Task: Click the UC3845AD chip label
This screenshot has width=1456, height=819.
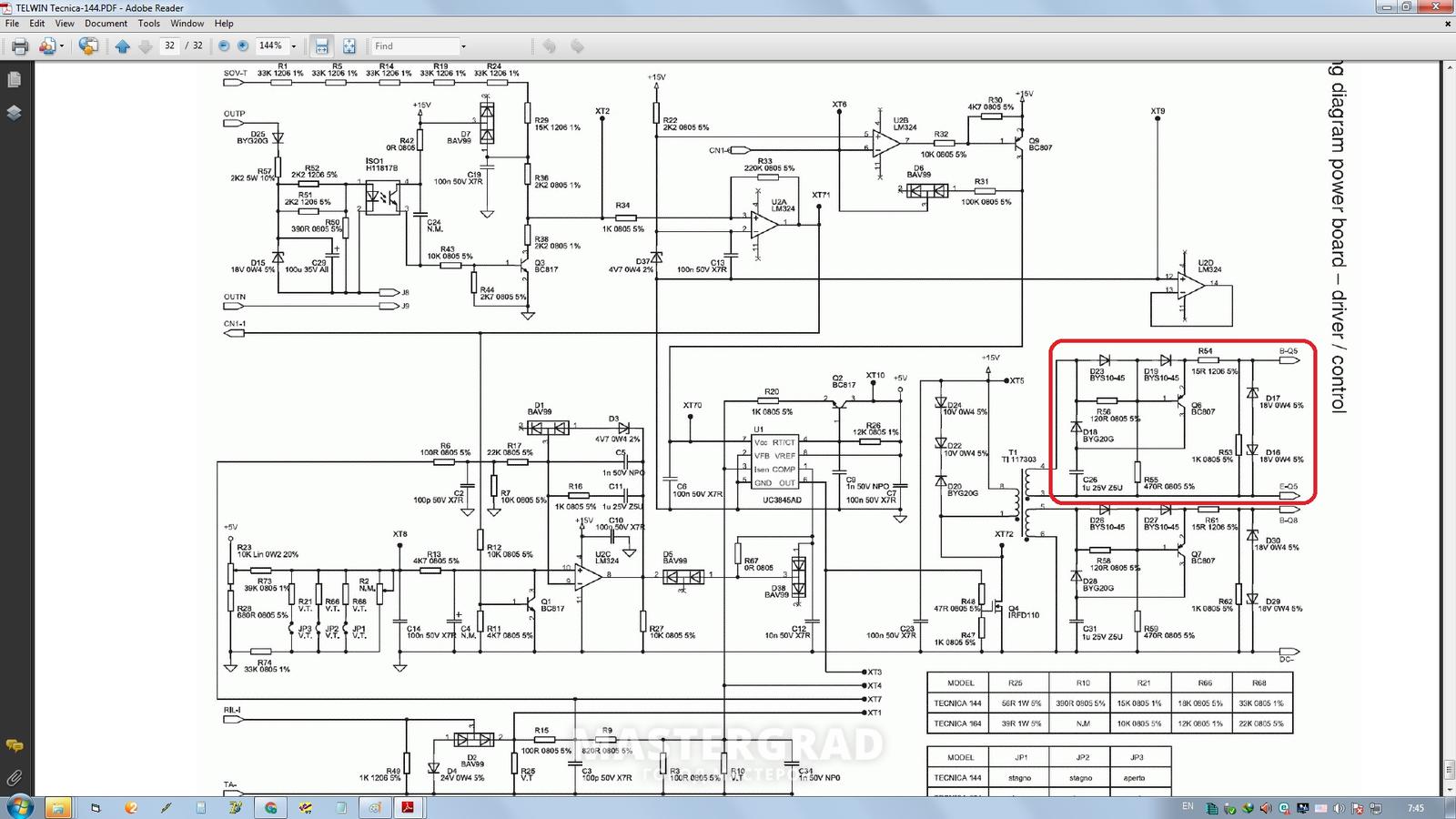Action: [783, 500]
